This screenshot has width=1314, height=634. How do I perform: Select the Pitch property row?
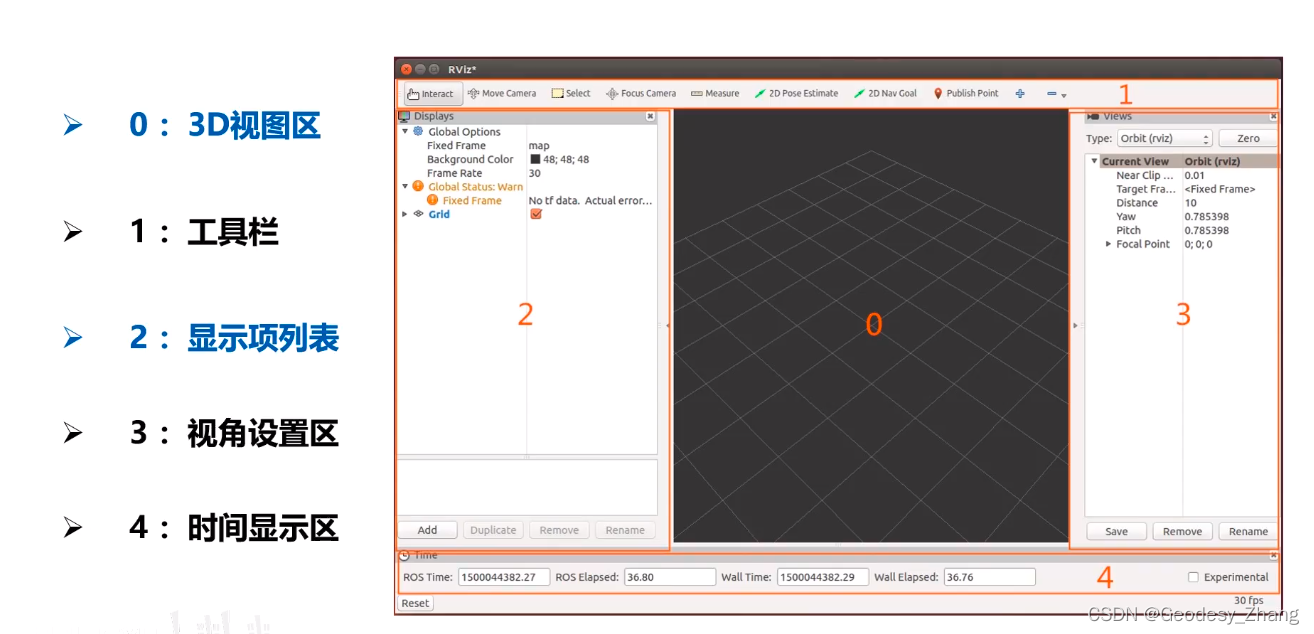(1181, 230)
